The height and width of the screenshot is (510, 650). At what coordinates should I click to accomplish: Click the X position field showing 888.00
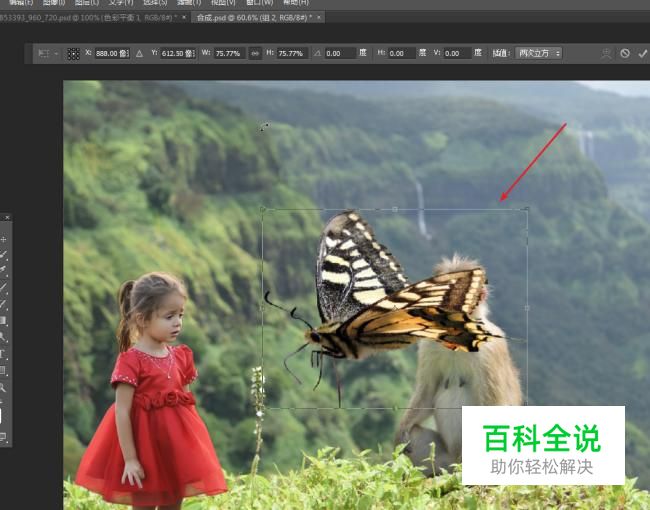coord(112,53)
